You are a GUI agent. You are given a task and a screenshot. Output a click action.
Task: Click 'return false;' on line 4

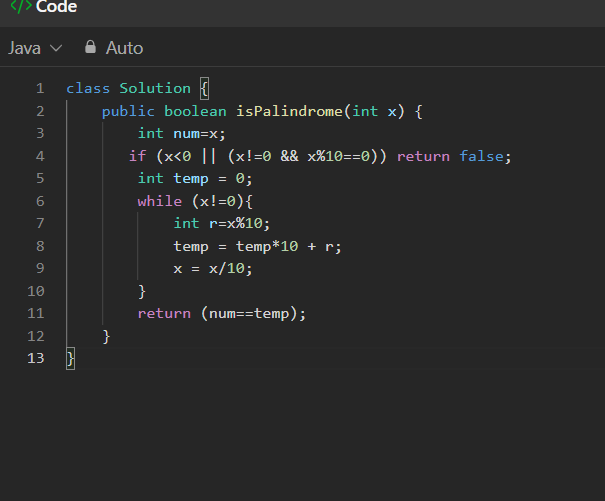pyautogui.click(x=454, y=156)
